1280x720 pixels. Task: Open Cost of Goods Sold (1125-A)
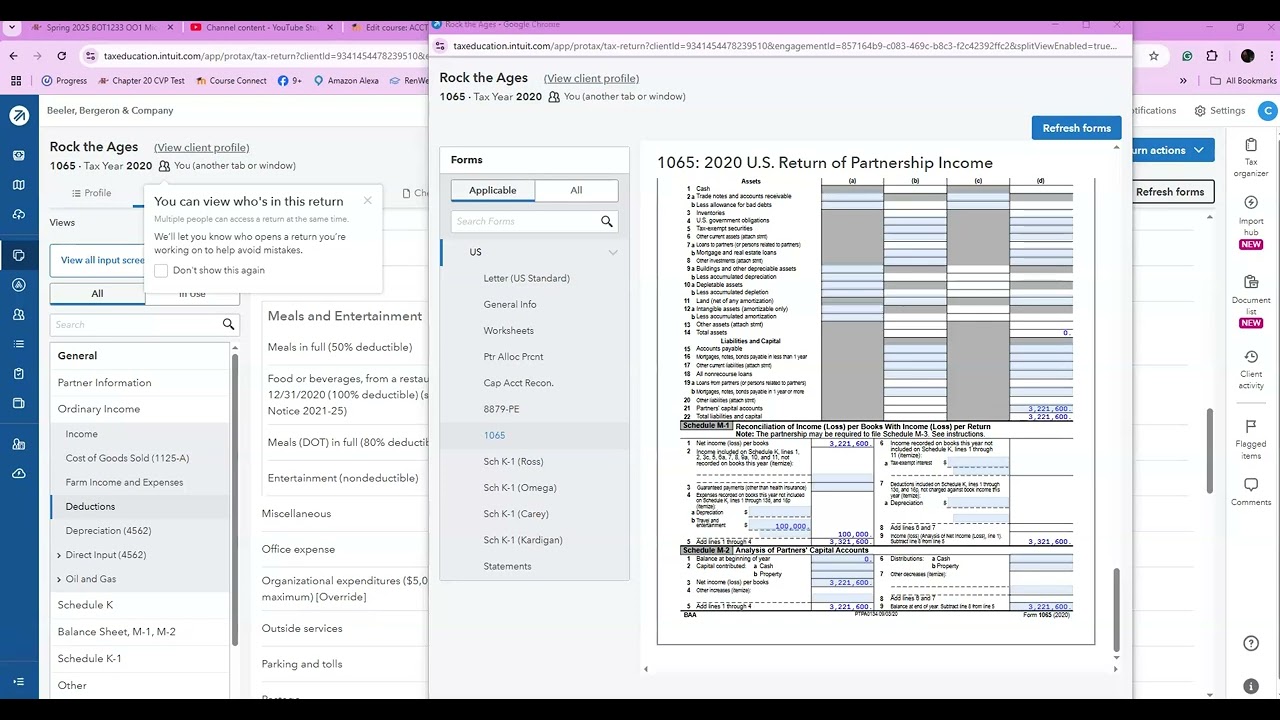(x=127, y=458)
